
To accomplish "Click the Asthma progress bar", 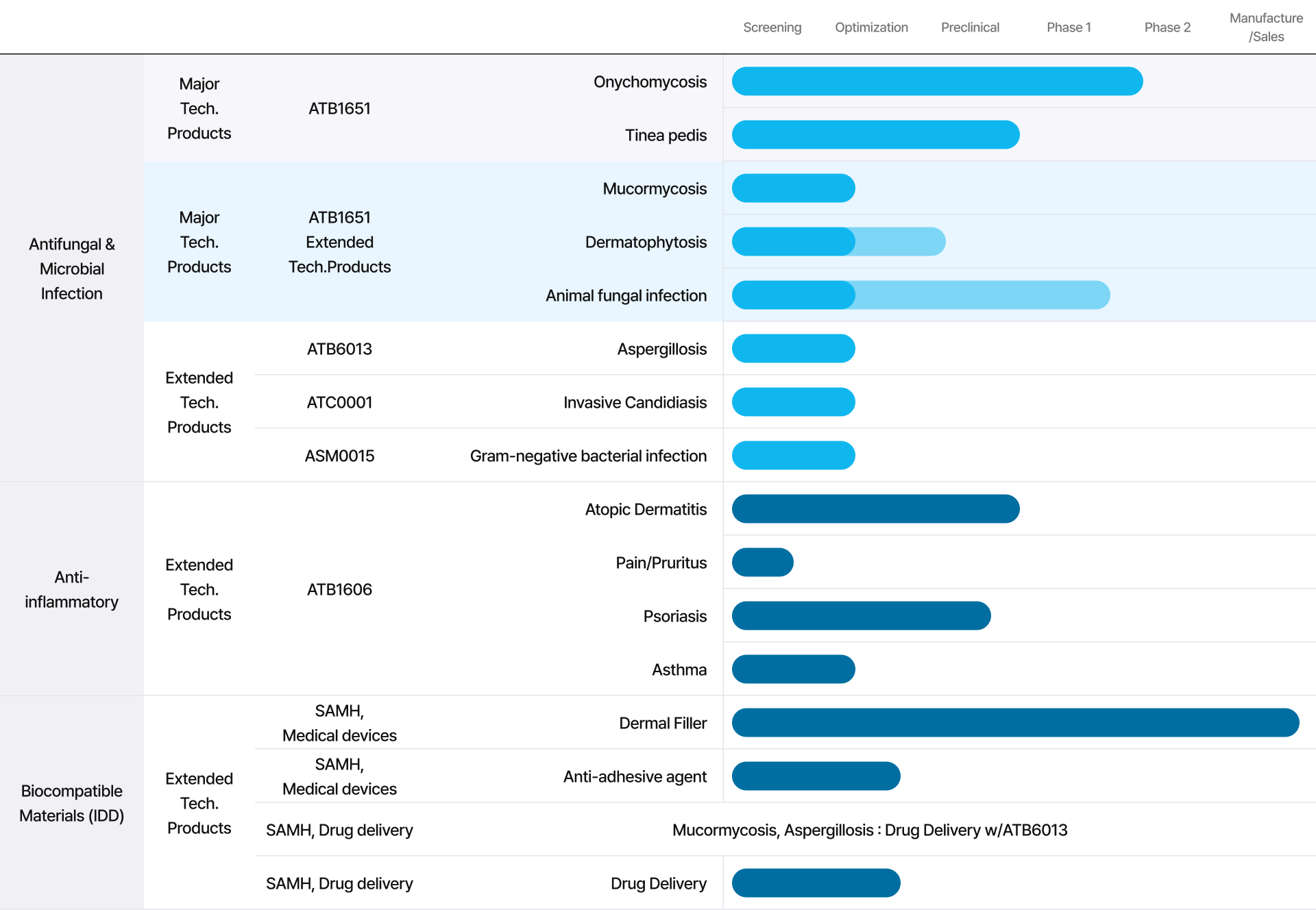I will (x=793, y=669).
